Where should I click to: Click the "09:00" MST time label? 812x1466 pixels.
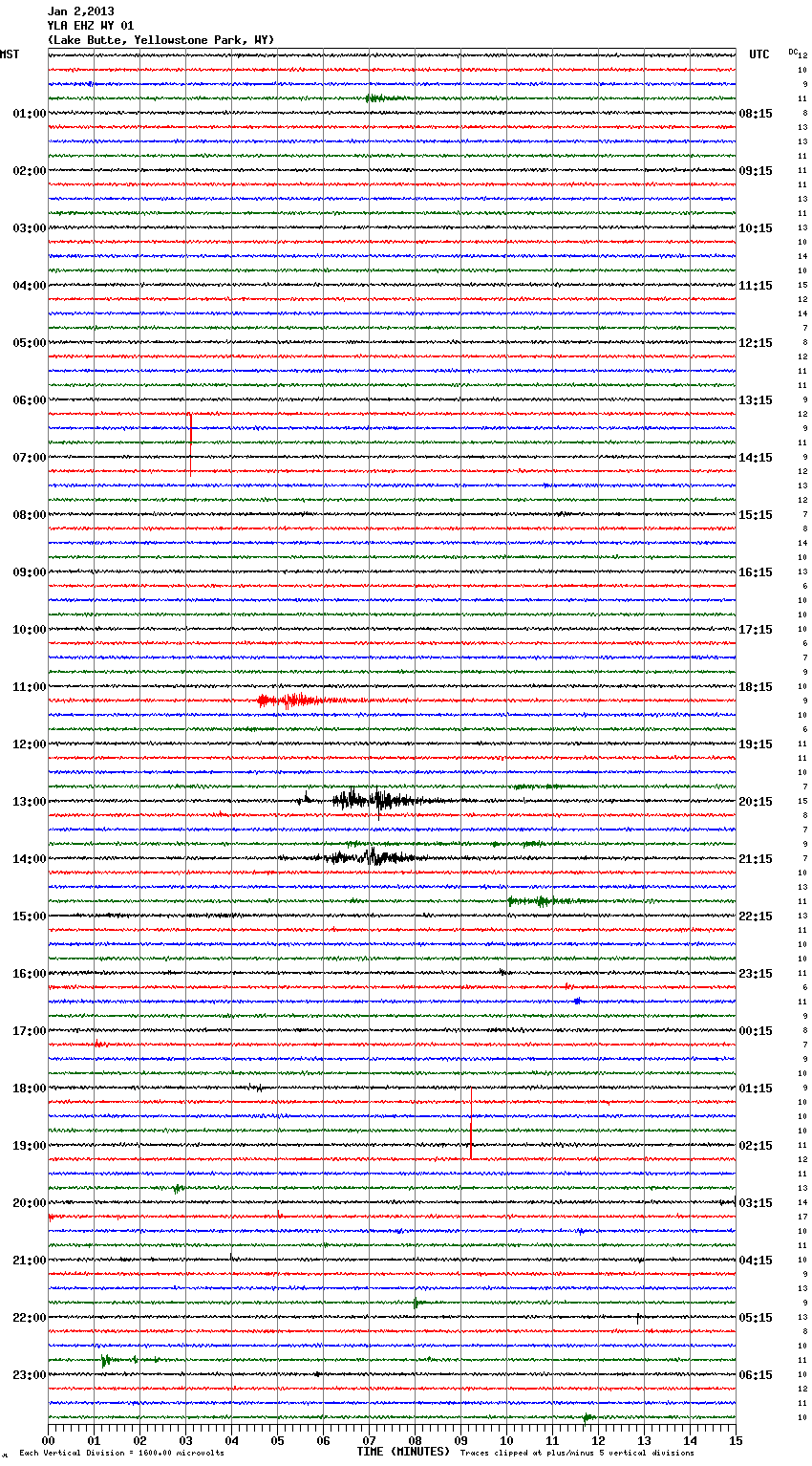30,572
